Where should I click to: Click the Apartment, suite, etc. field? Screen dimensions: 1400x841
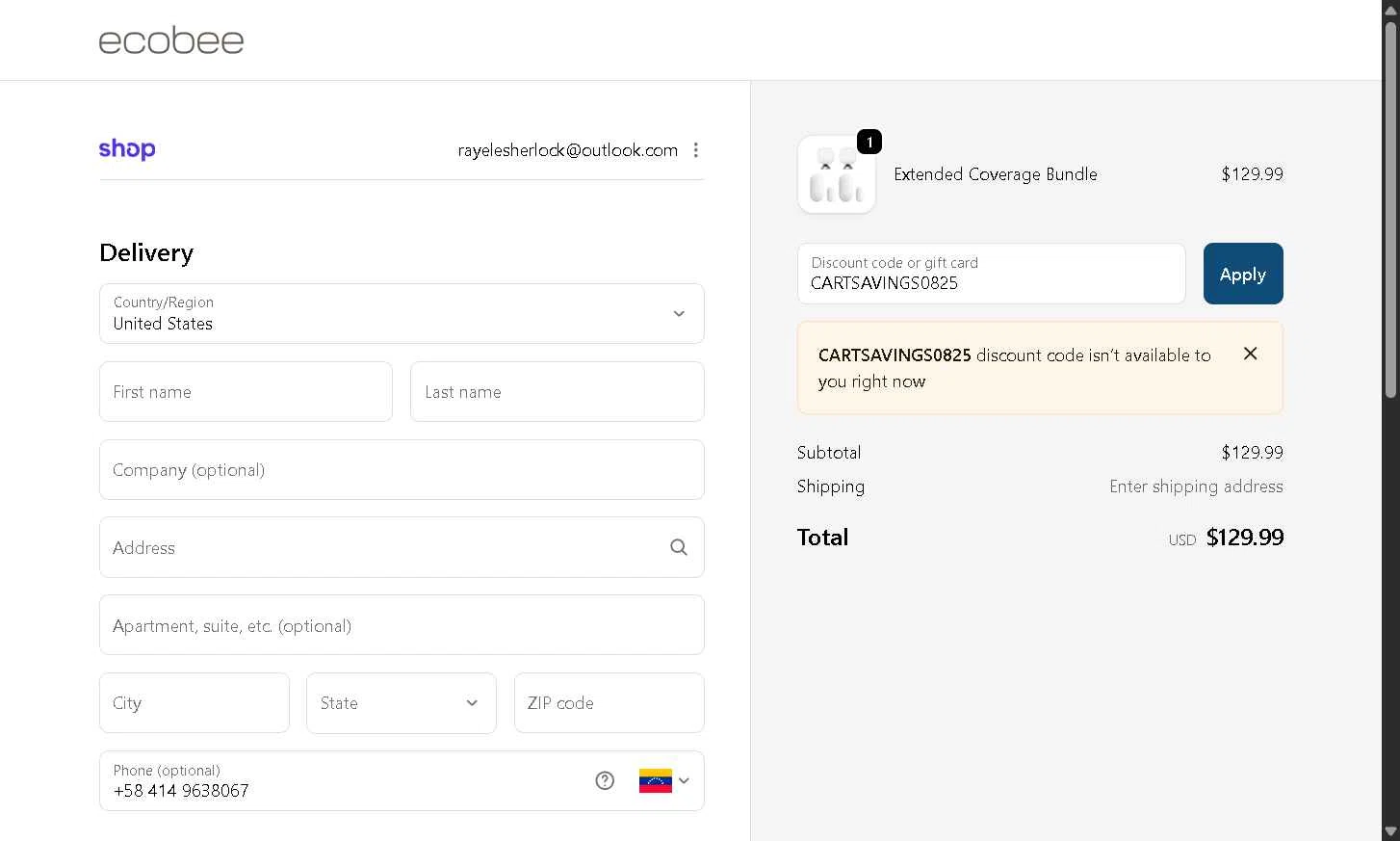402,625
